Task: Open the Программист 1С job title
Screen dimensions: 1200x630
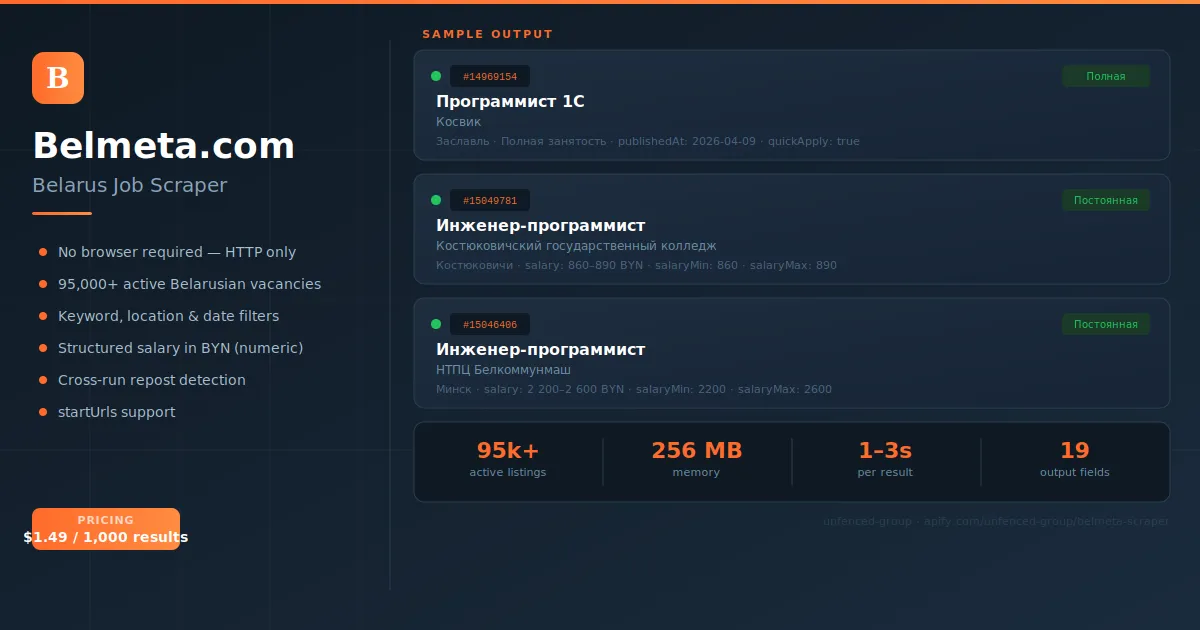Action: [510, 101]
